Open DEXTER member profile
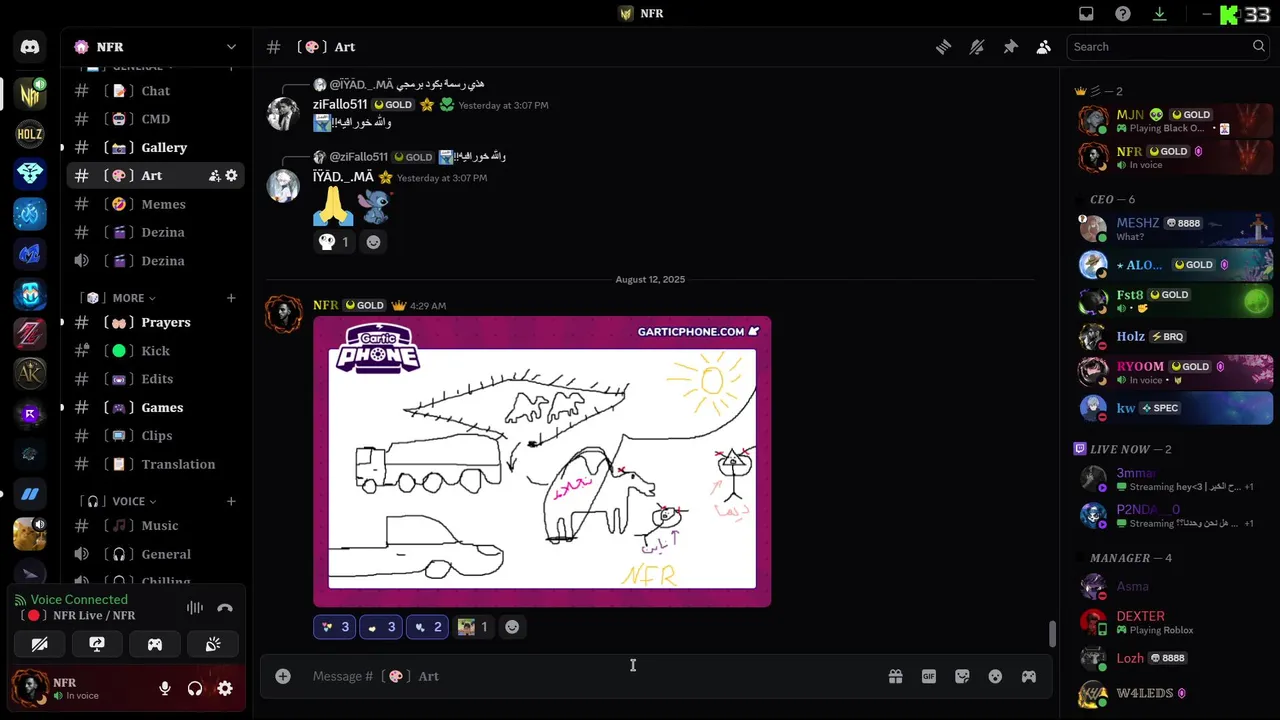The width and height of the screenshot is (1280, 720). coord(1175,622)
